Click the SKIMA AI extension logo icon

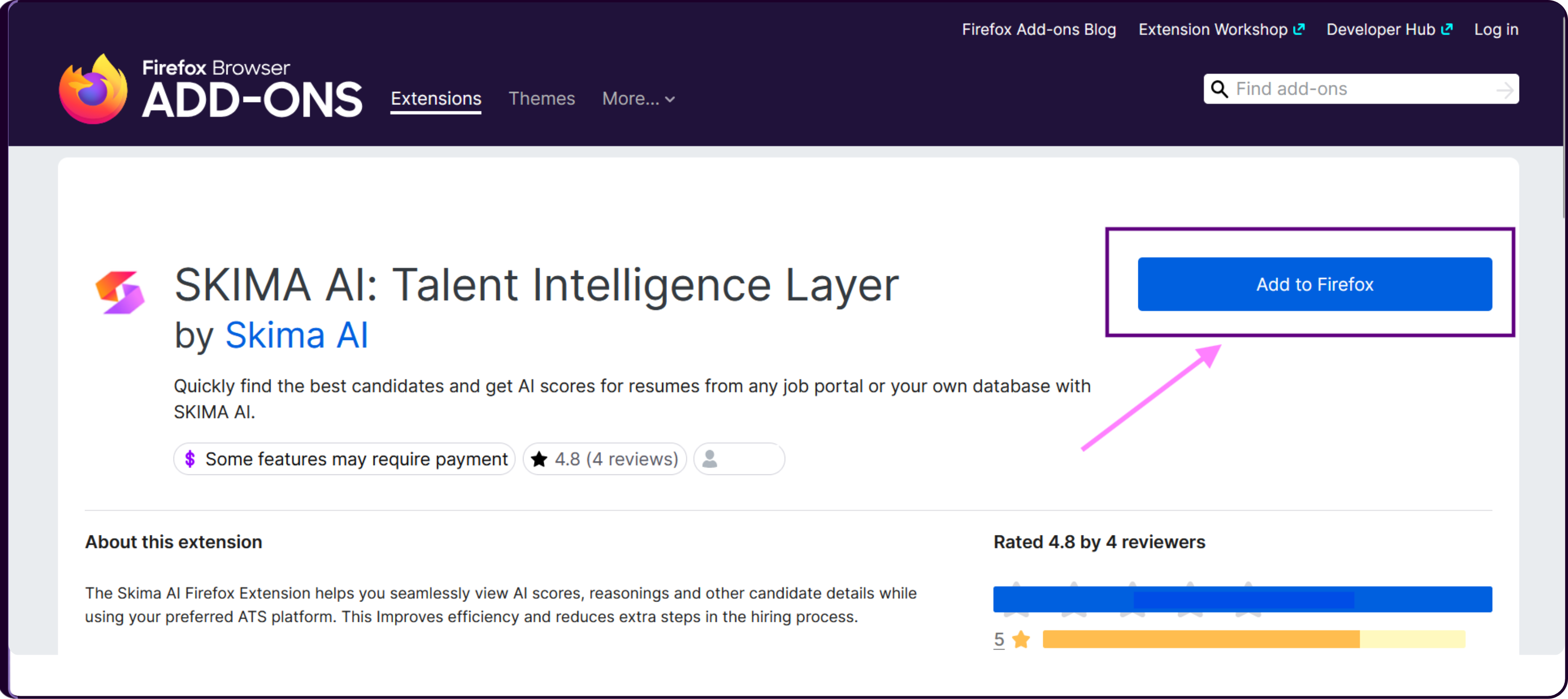(120, 292)
